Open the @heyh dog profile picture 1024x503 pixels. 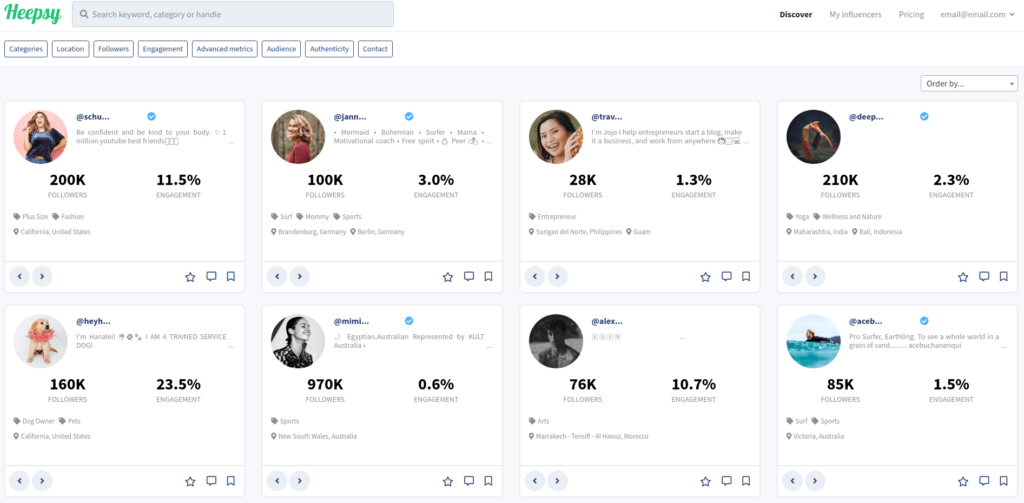click(x=41, y=341)
